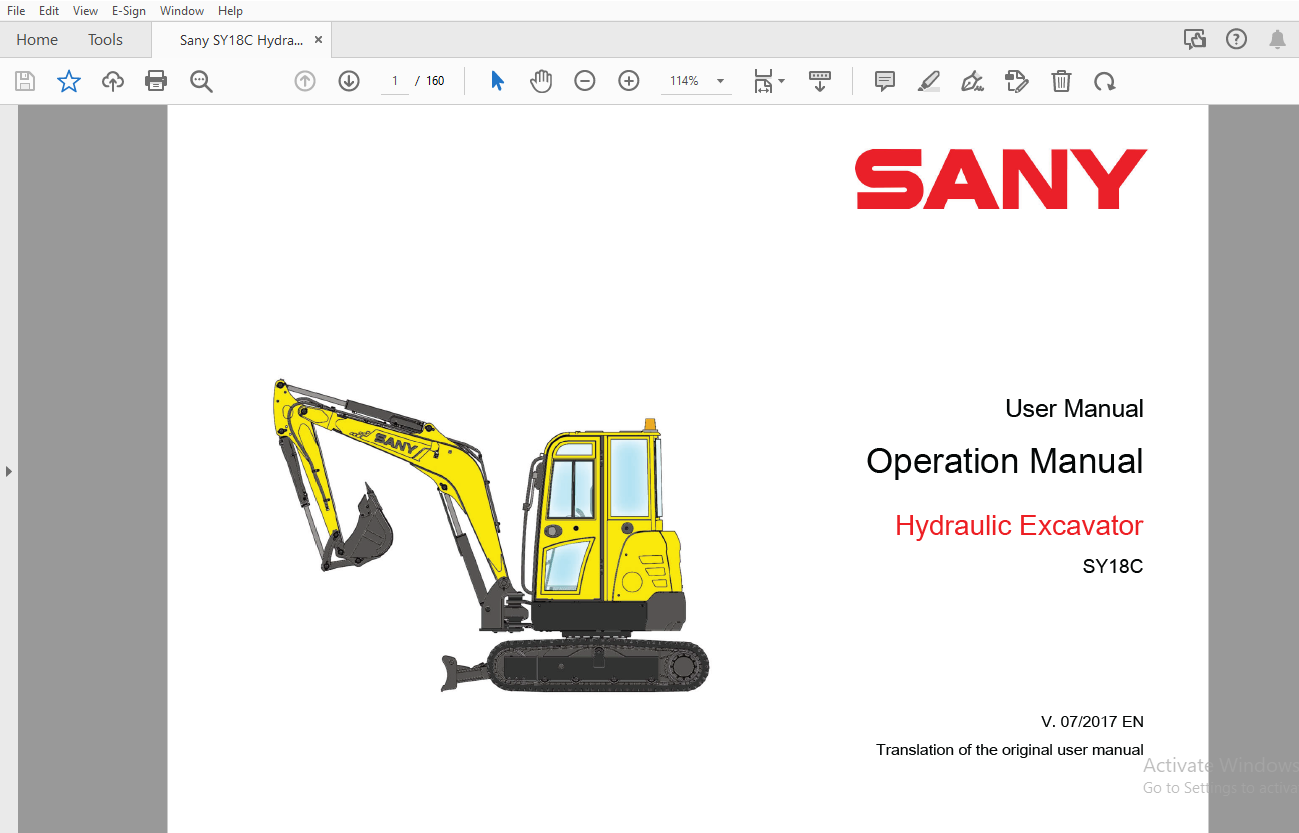Open the Window menu

point(182,11)
